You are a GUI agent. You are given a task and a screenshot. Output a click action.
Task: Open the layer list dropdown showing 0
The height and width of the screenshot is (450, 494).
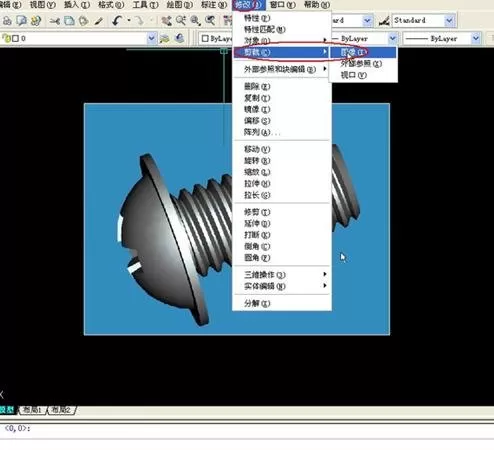151,38
